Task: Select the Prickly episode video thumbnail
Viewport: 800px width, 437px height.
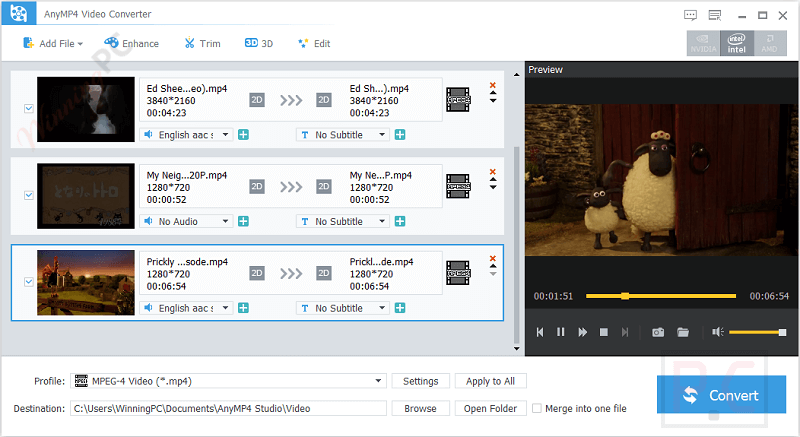Action: click(x=86, y=282)
